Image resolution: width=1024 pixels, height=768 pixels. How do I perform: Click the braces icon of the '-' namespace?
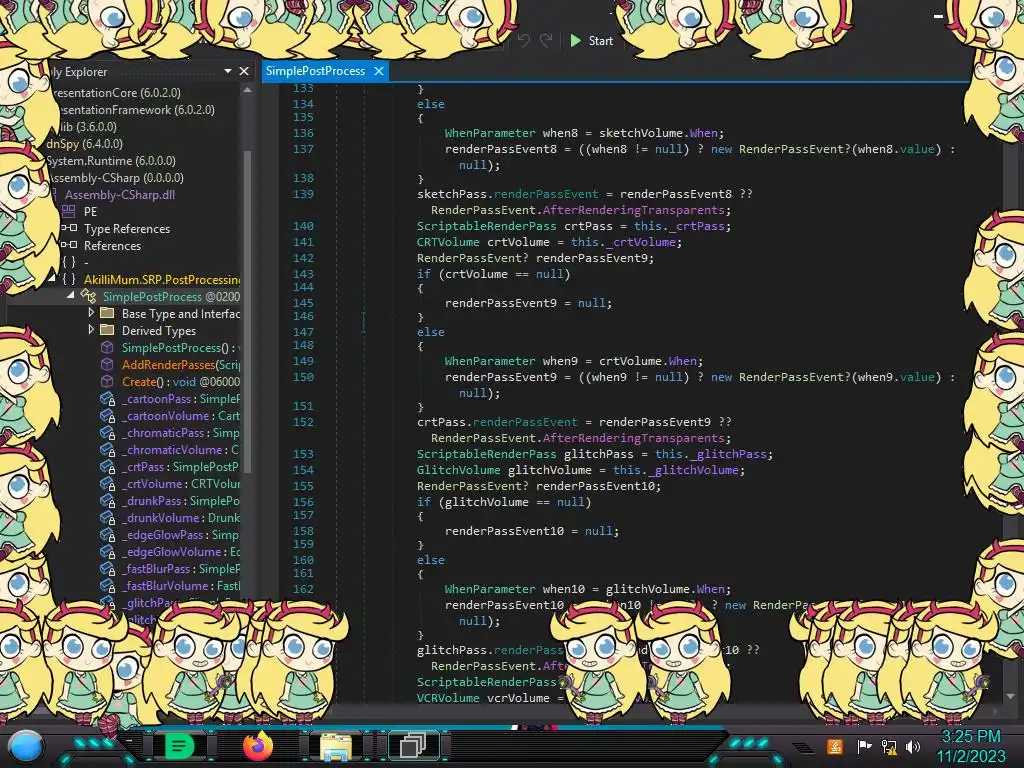tap(69, 263)
